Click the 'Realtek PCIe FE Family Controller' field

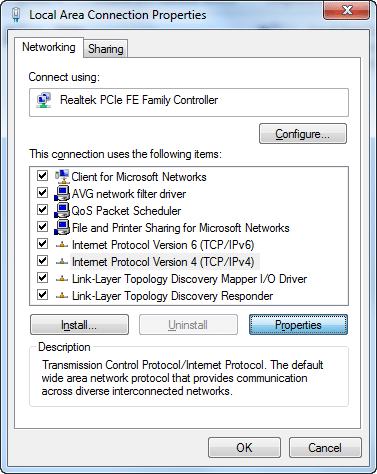pos(189,102)
